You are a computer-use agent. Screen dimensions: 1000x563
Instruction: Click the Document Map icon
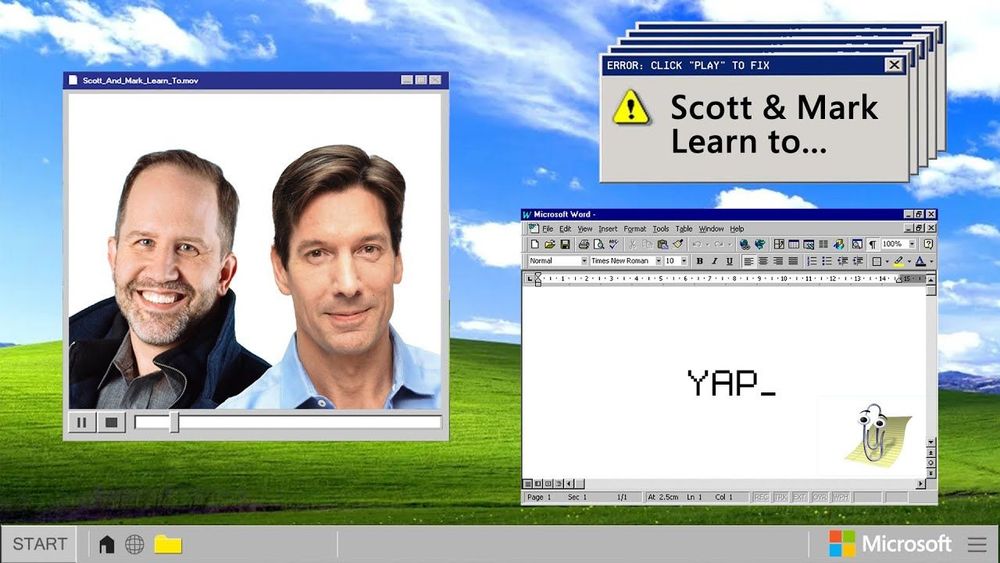[x=857, y=244]
